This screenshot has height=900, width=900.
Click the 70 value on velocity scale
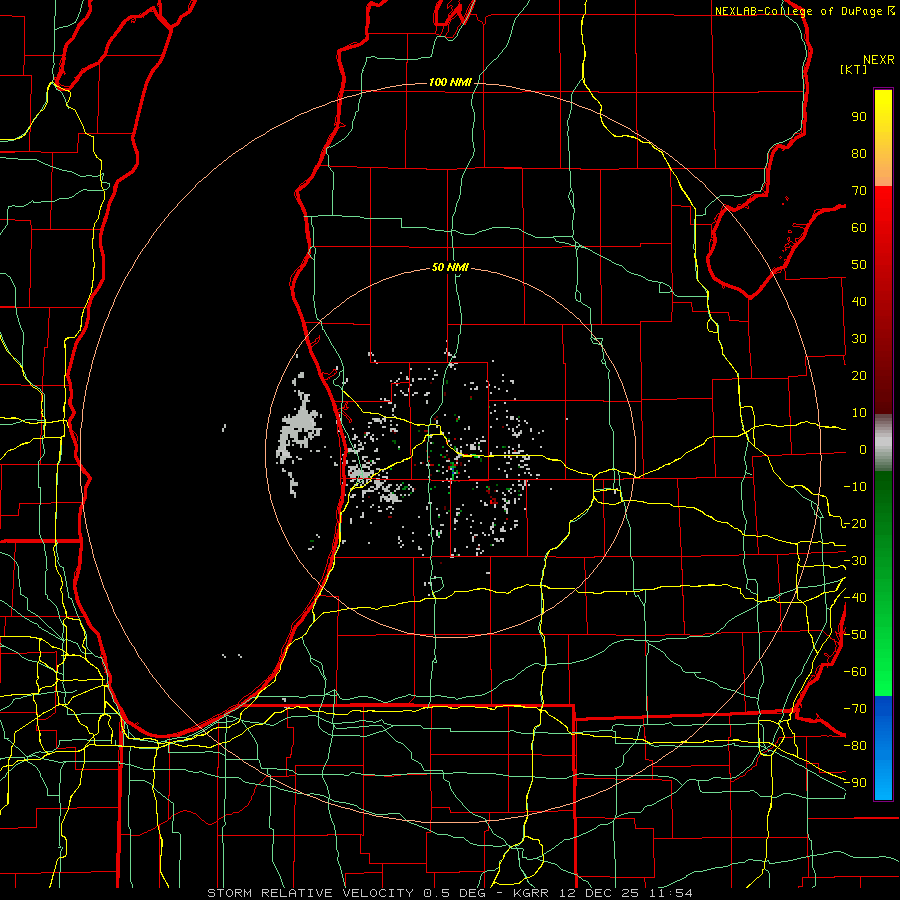pos(859,191)
